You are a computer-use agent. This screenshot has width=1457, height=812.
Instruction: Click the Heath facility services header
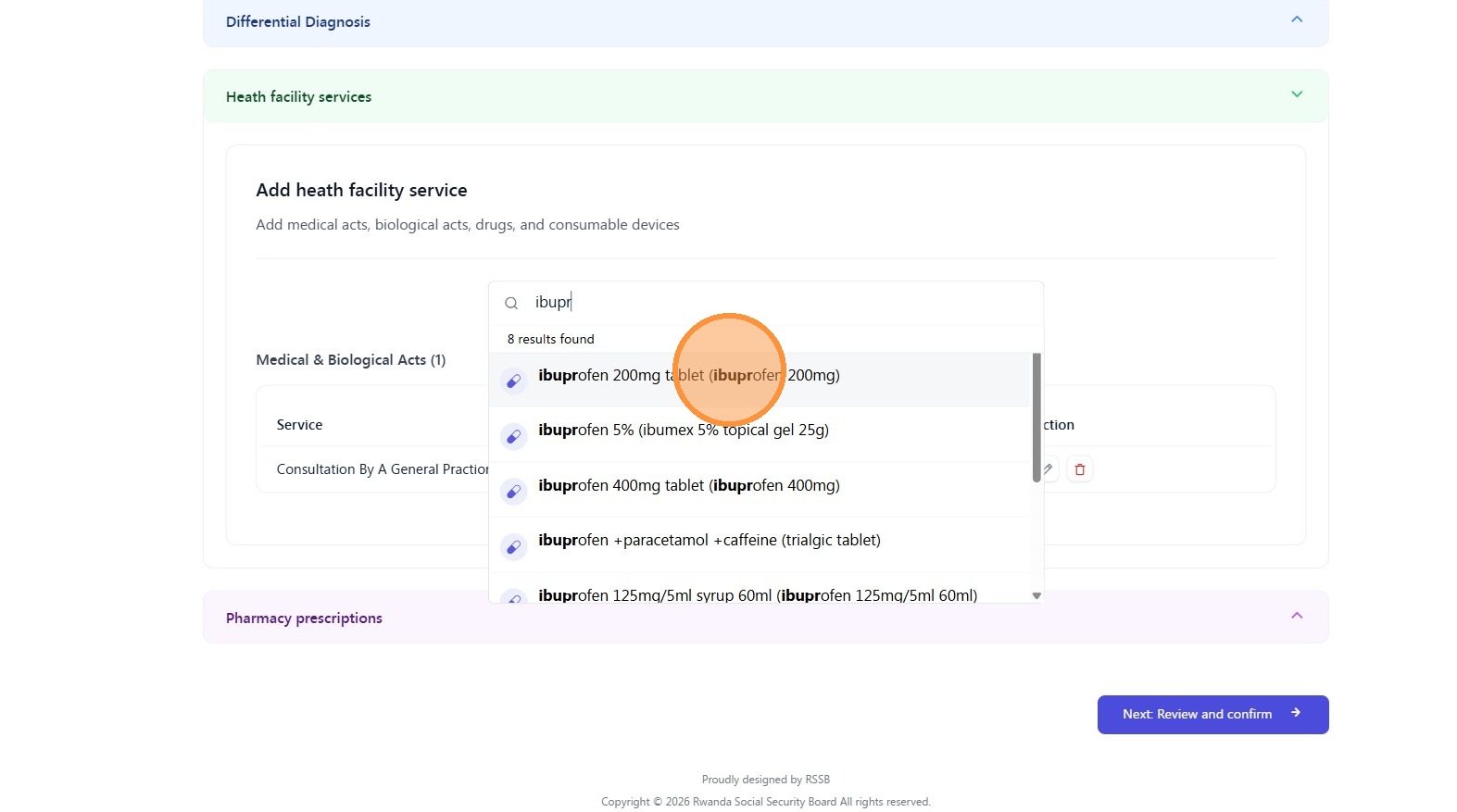766,96
